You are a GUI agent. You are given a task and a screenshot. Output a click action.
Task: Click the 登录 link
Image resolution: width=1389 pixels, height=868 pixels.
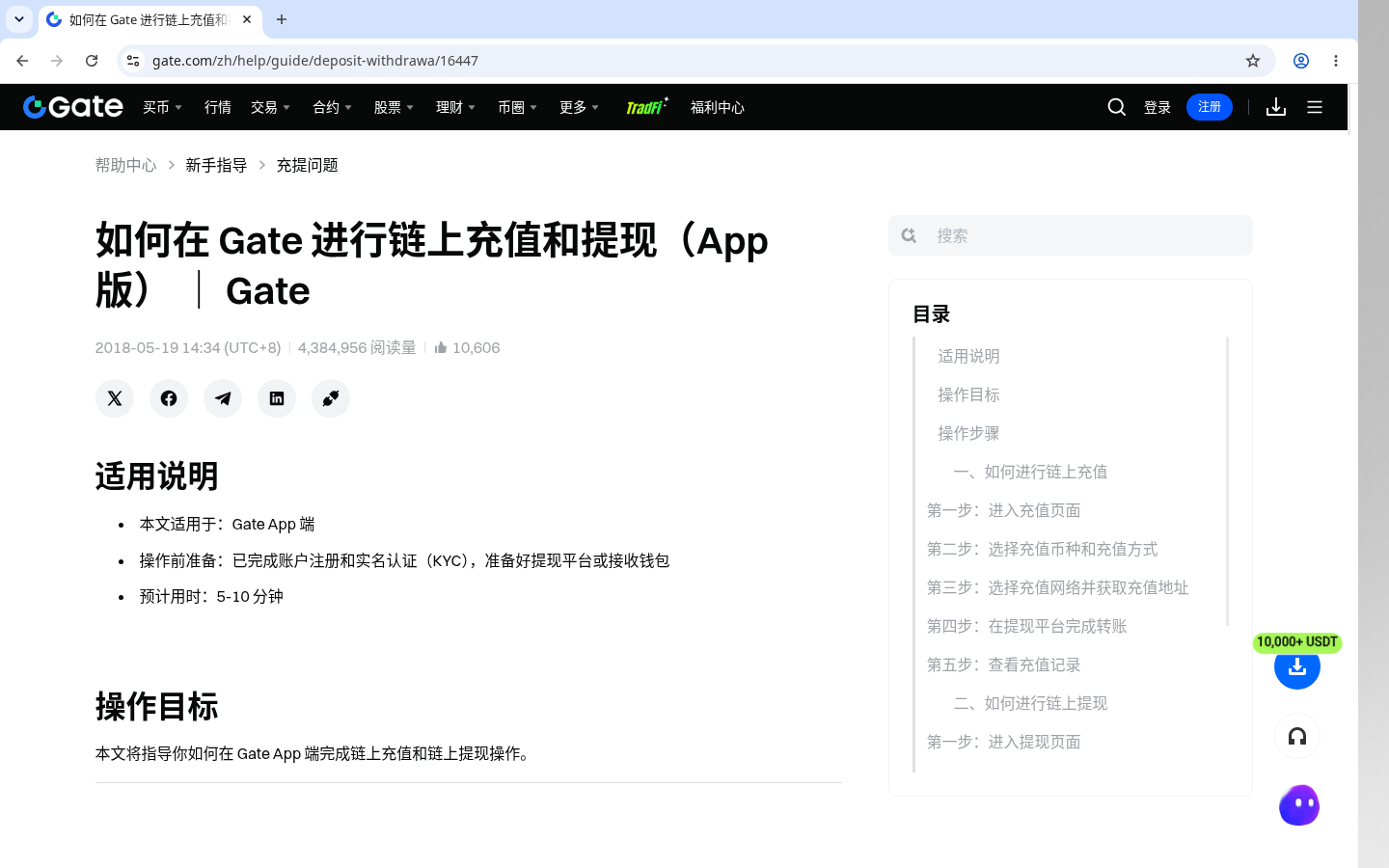coord(1157,107)
